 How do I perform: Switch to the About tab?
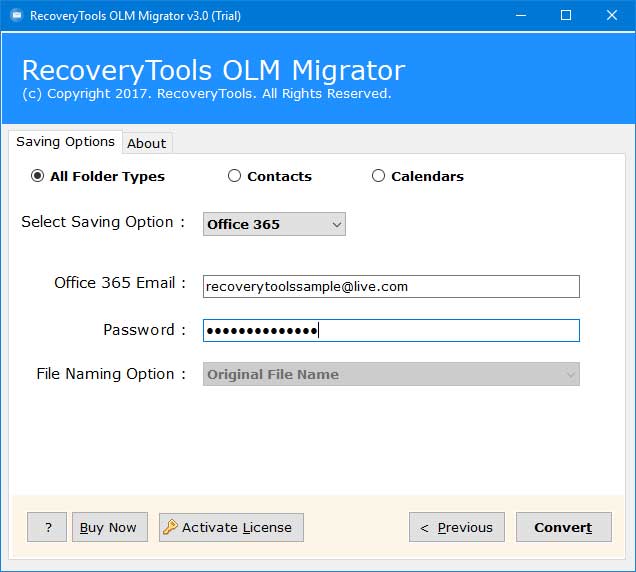point(146,143)
